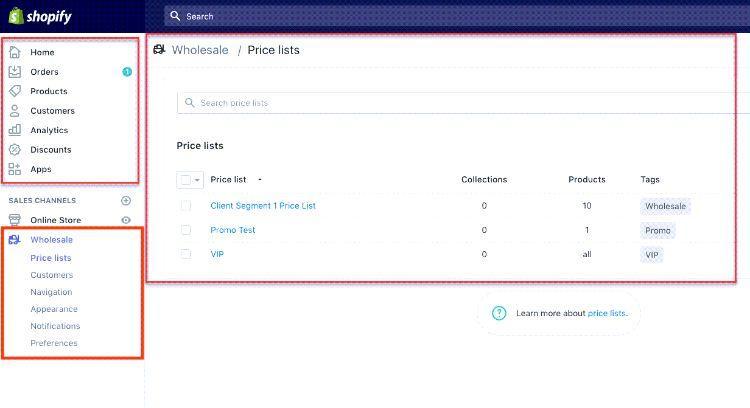This screenshot has width=750, height=408.
Task: Go to Wholesale Preferences
Action: click(53, 343)
